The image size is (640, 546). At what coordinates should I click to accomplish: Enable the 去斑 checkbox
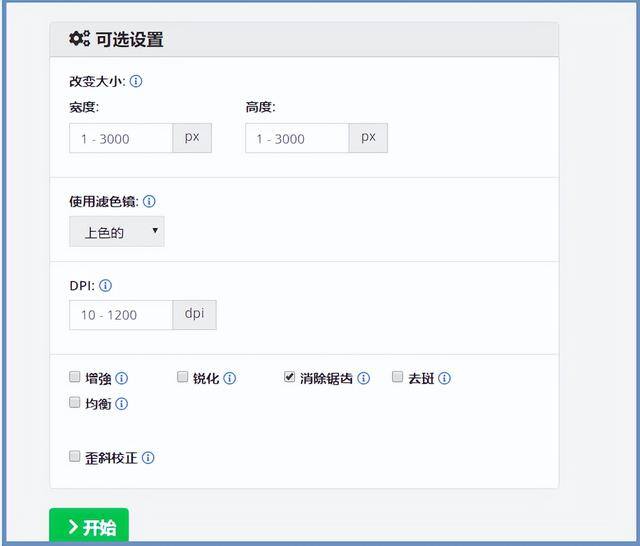tap(398, 377)
